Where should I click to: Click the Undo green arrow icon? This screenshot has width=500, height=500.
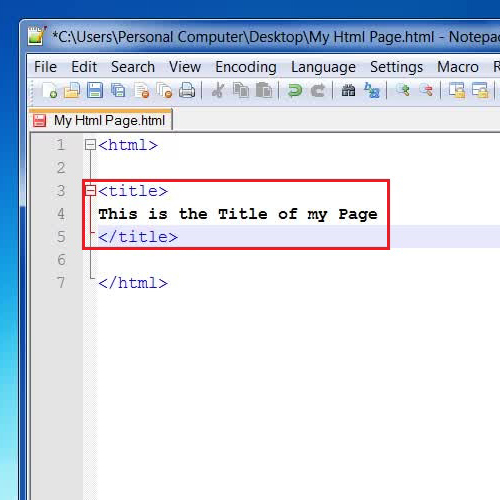click(295, 90)
